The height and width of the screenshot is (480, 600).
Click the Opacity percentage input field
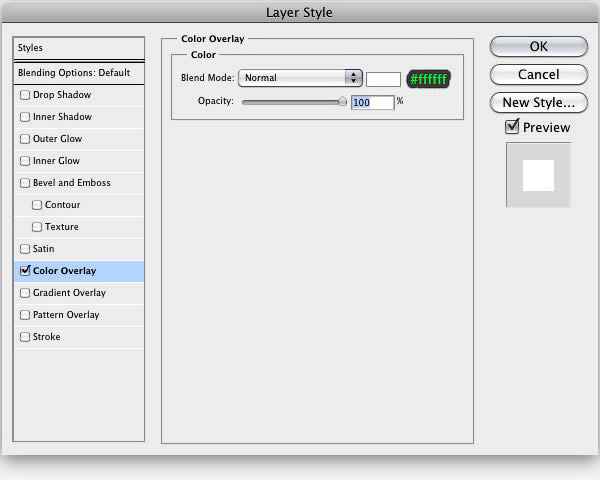(x=373, y=103)
